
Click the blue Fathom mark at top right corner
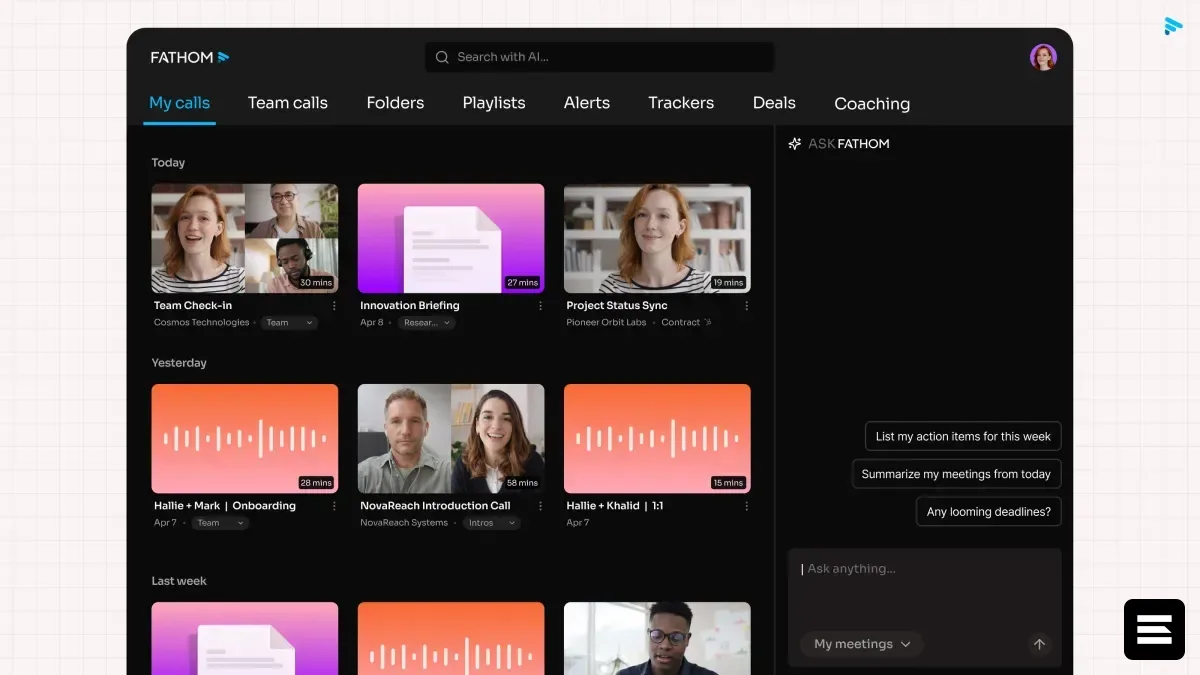pos(1173,26)
